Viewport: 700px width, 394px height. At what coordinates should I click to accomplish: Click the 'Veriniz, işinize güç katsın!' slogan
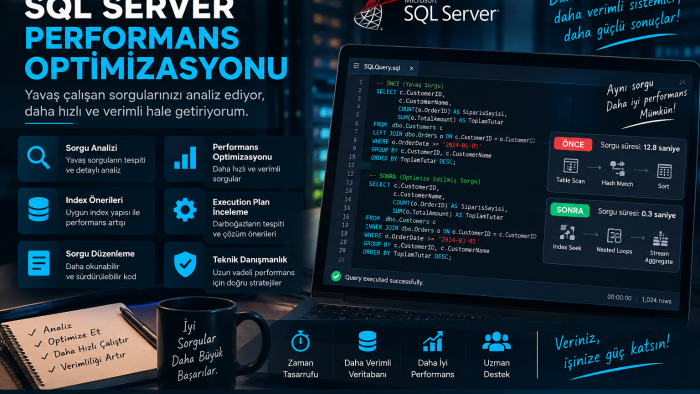[612, 352]
